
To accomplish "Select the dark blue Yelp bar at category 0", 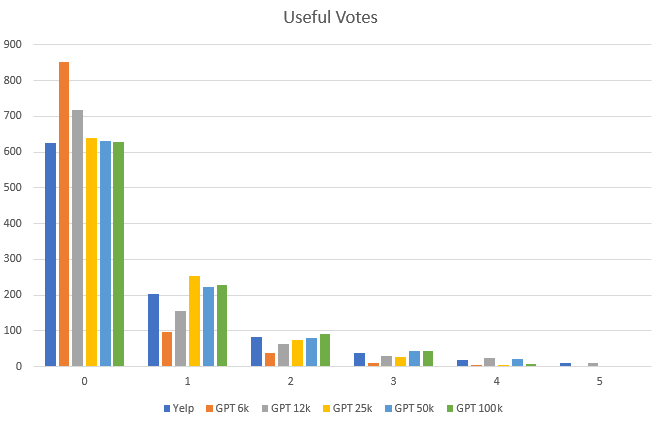I will 50,254.
